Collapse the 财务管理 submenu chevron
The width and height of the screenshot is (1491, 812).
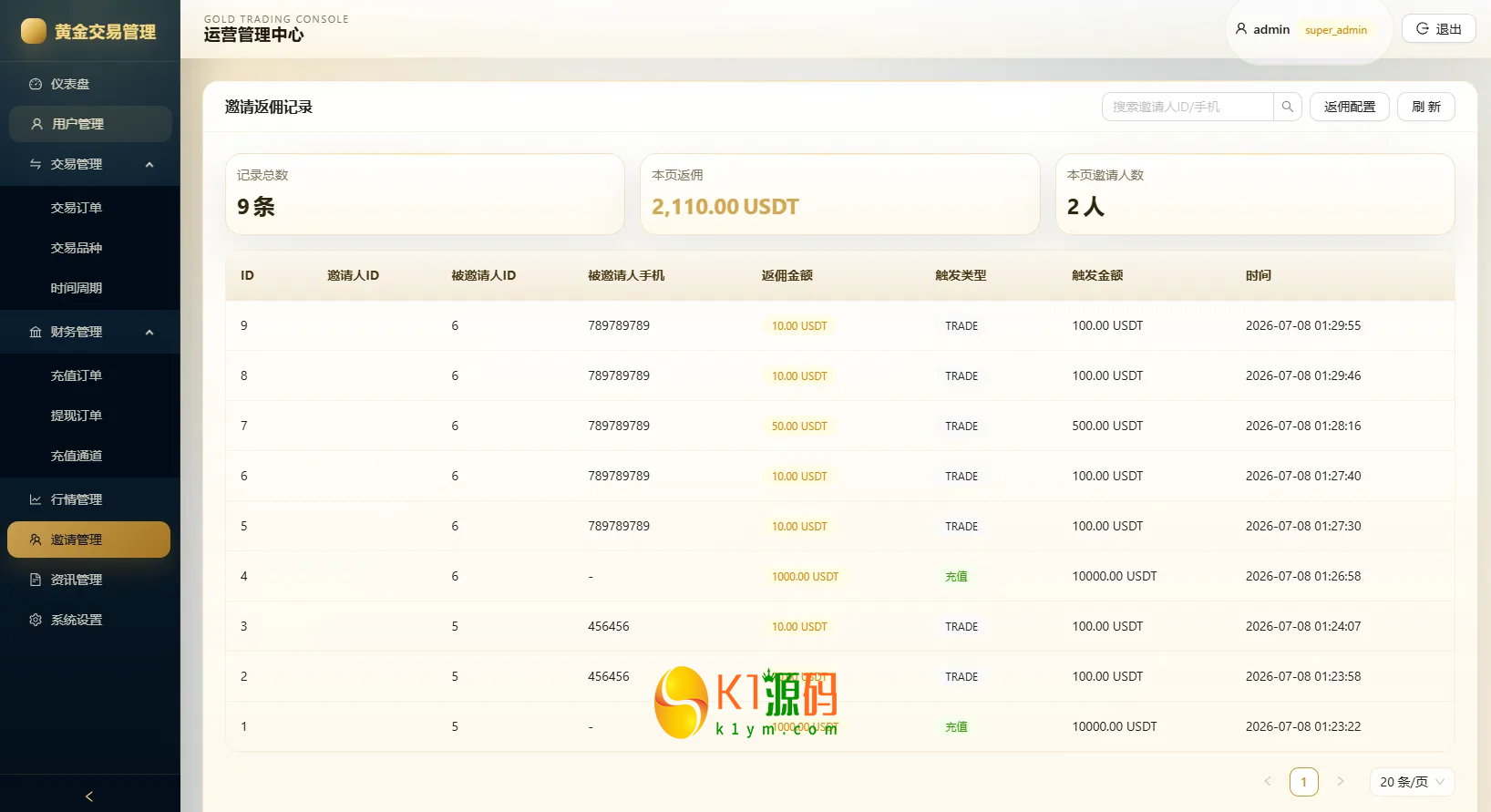click(149, 332)
